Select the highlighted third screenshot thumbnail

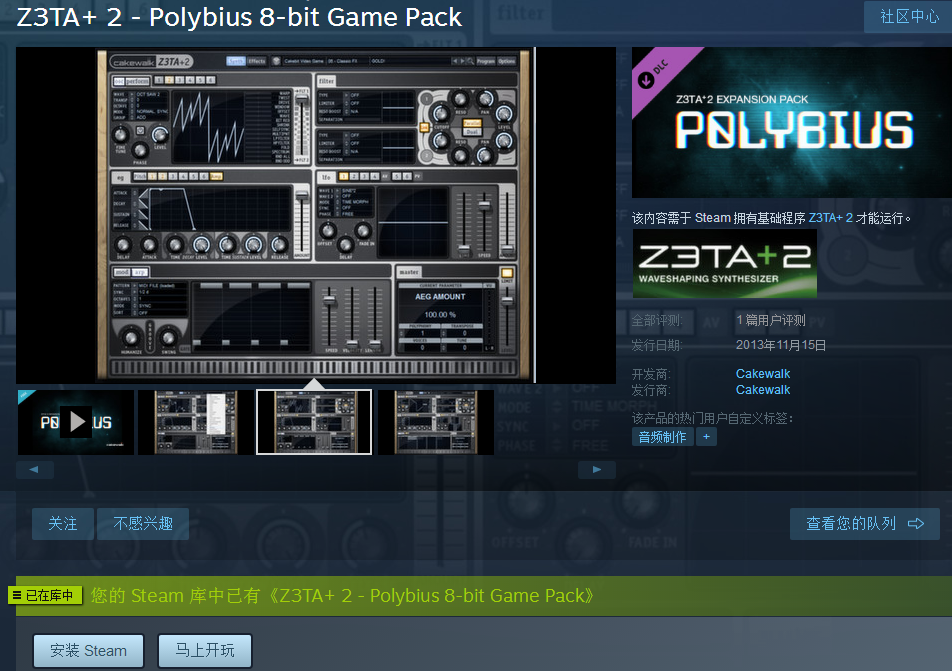(314, 422)
